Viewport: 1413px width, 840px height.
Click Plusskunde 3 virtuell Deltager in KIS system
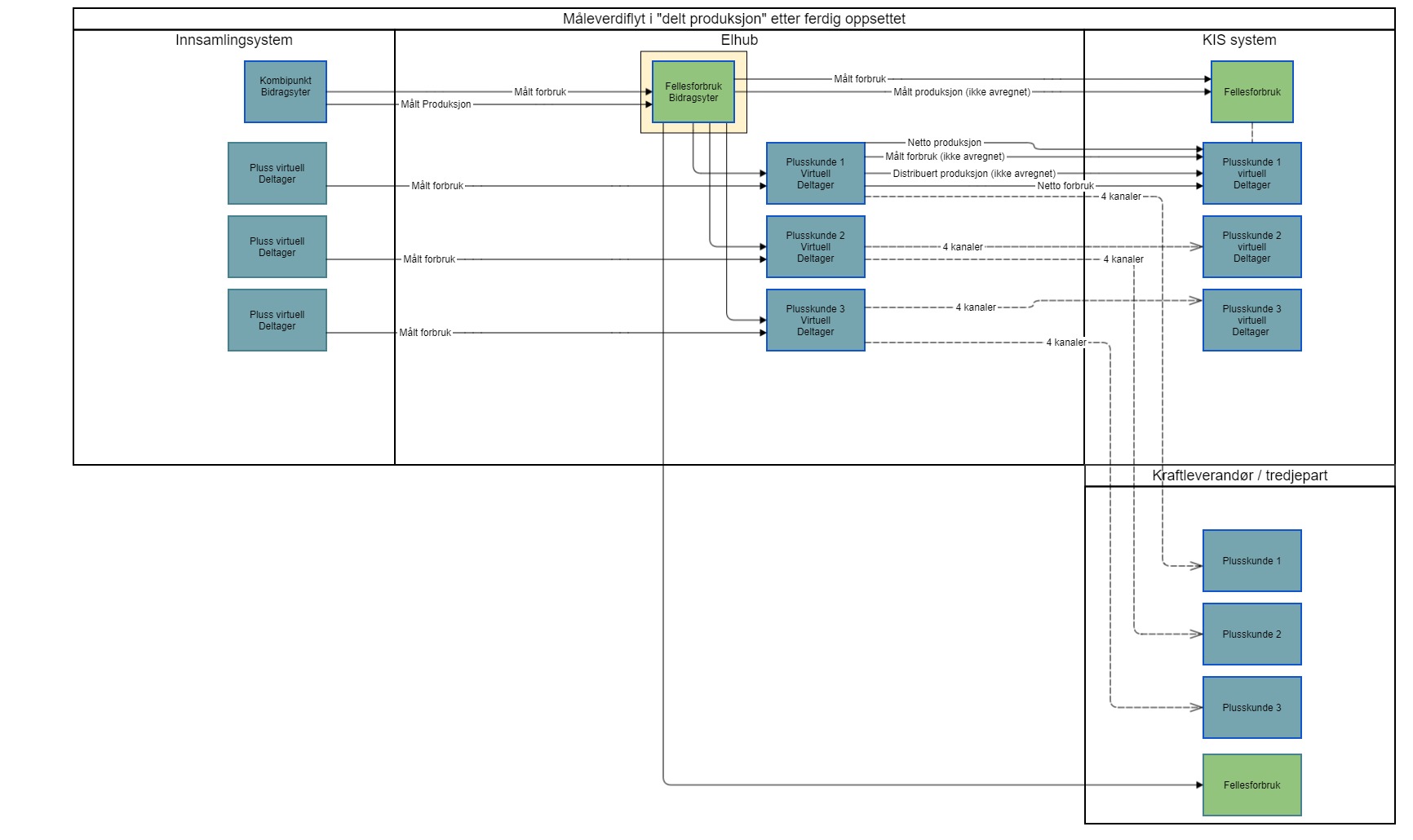click(1251, 320)
